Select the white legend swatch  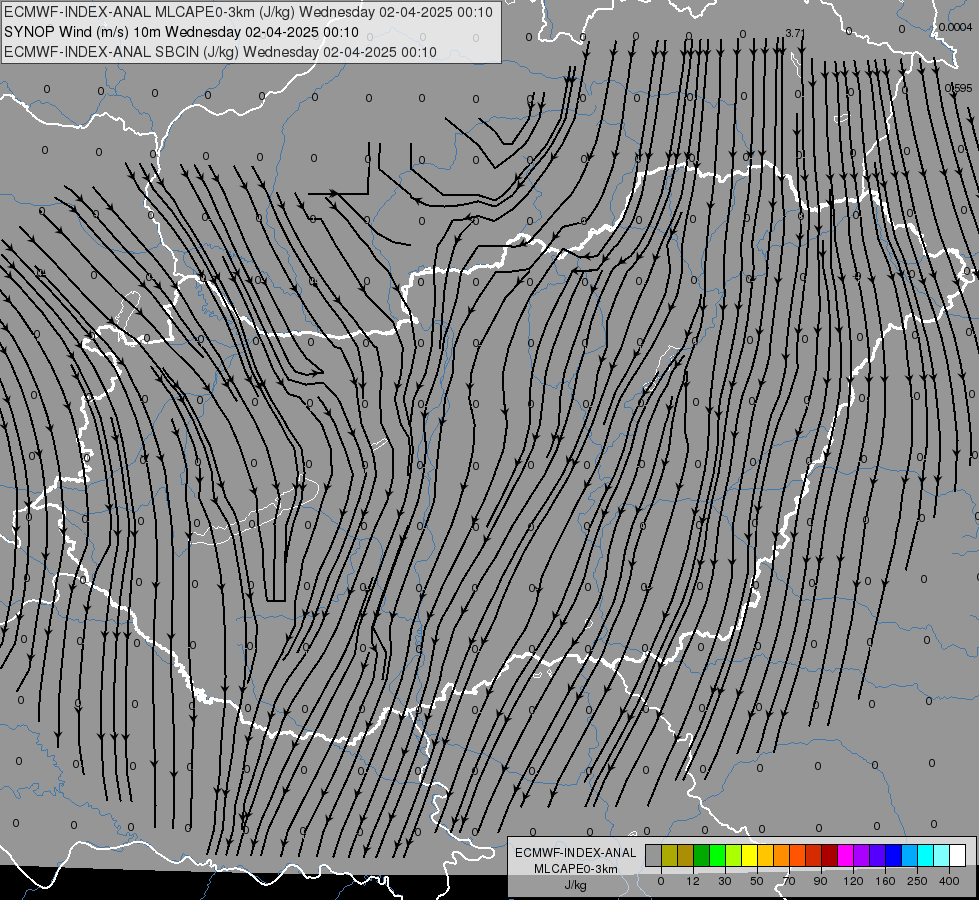pyautogui.click(x=958, y=855)
